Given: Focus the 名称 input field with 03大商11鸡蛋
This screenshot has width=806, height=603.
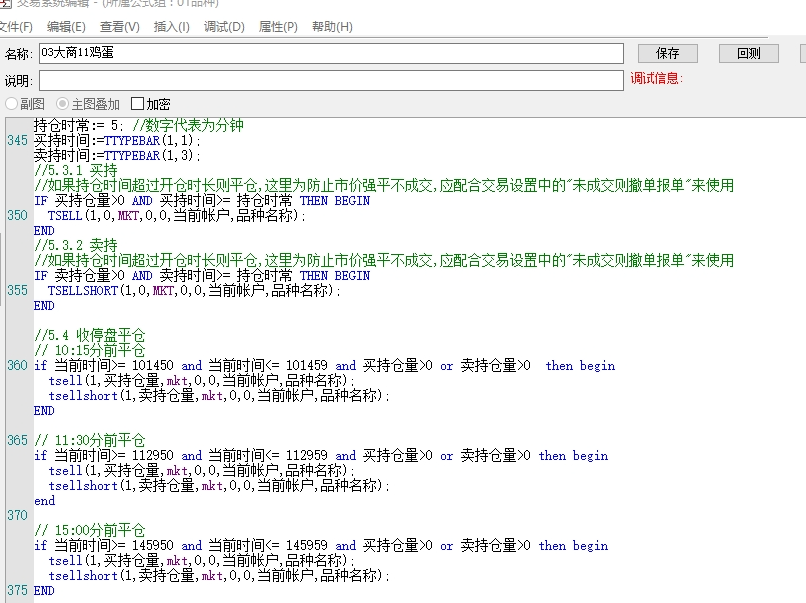Looking at the screenshot, I should click(331, 53).
